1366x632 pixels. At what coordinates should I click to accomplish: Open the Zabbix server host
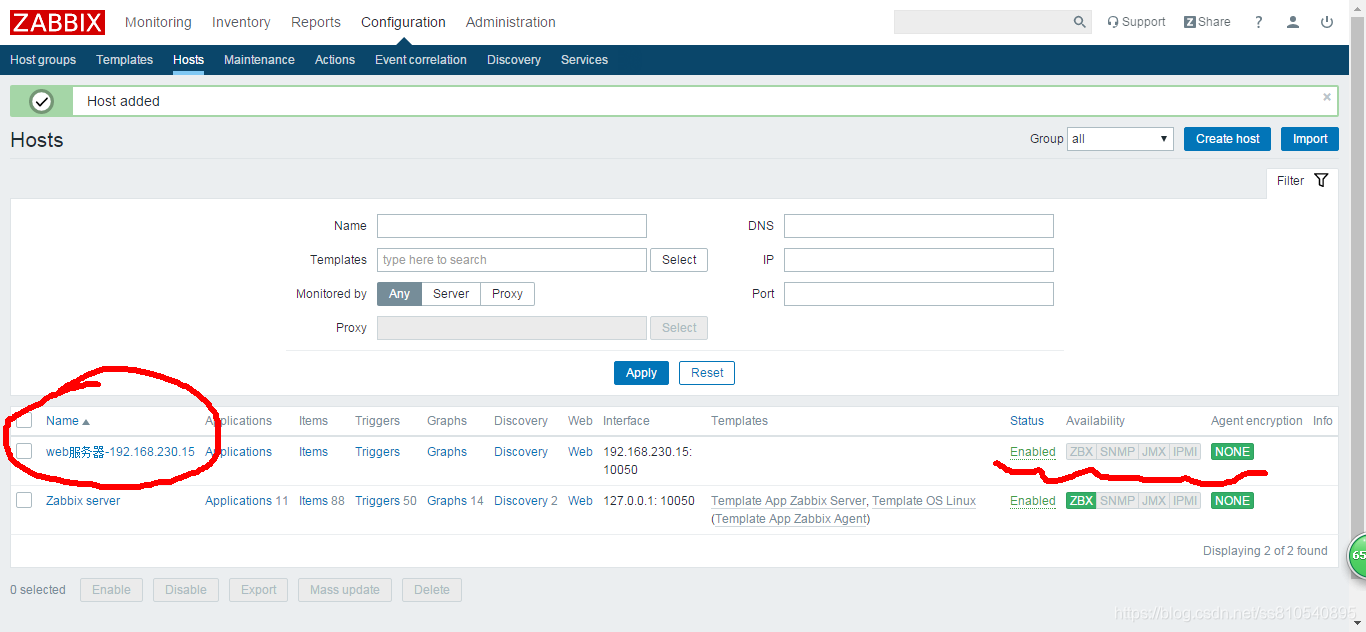pos(83,501)
